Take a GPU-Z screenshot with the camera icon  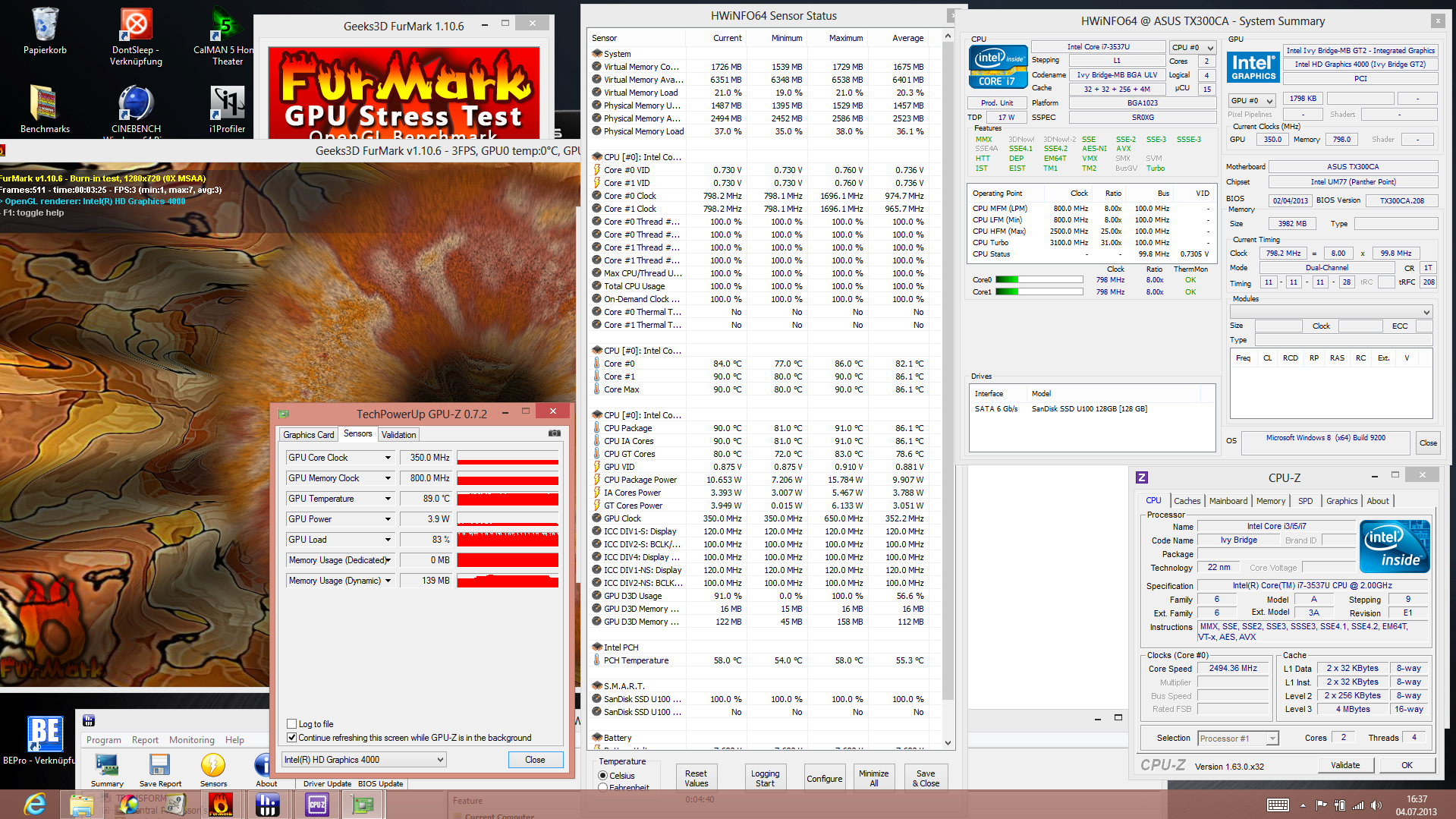click(x=555, y=433)
